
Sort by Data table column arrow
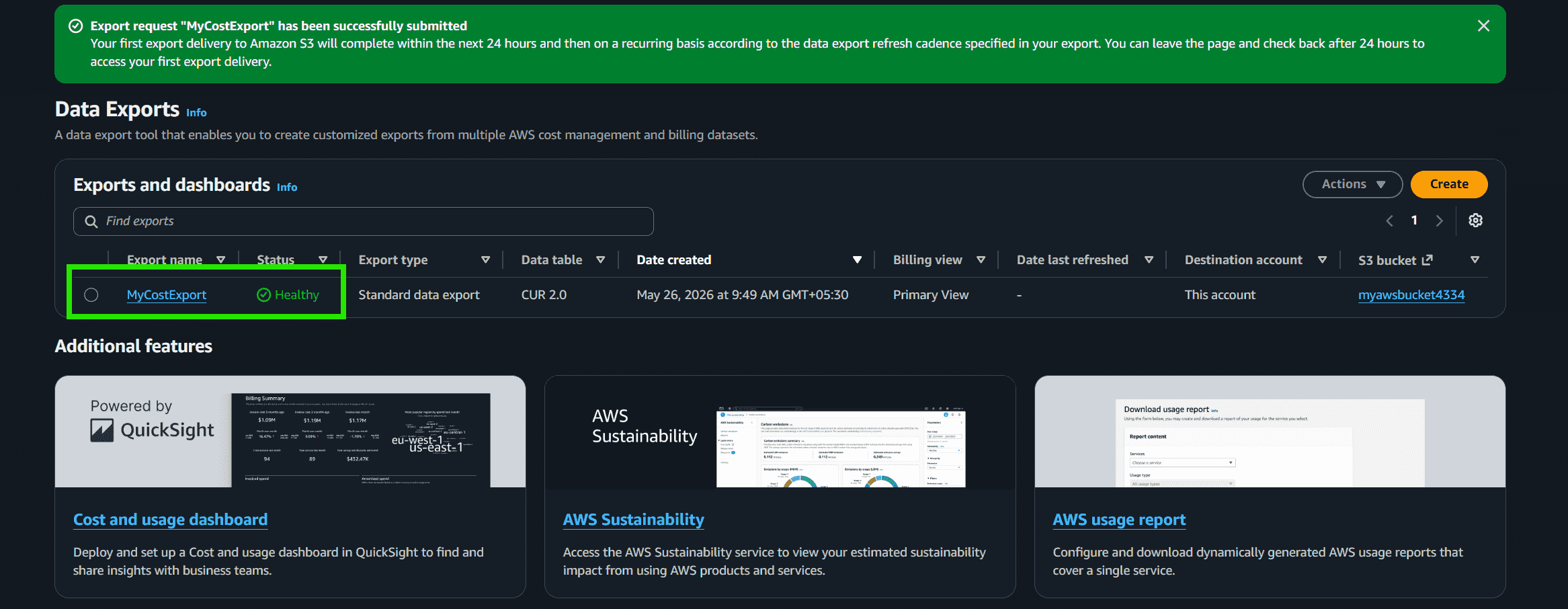[x=600, y=259]
